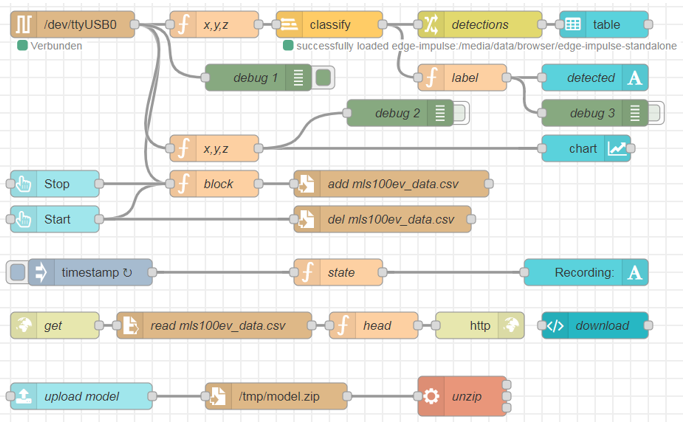The width and height of the screenshot is (683, 422).
Task: Trigger the timestamp inject node button
Action: (16, 272)
